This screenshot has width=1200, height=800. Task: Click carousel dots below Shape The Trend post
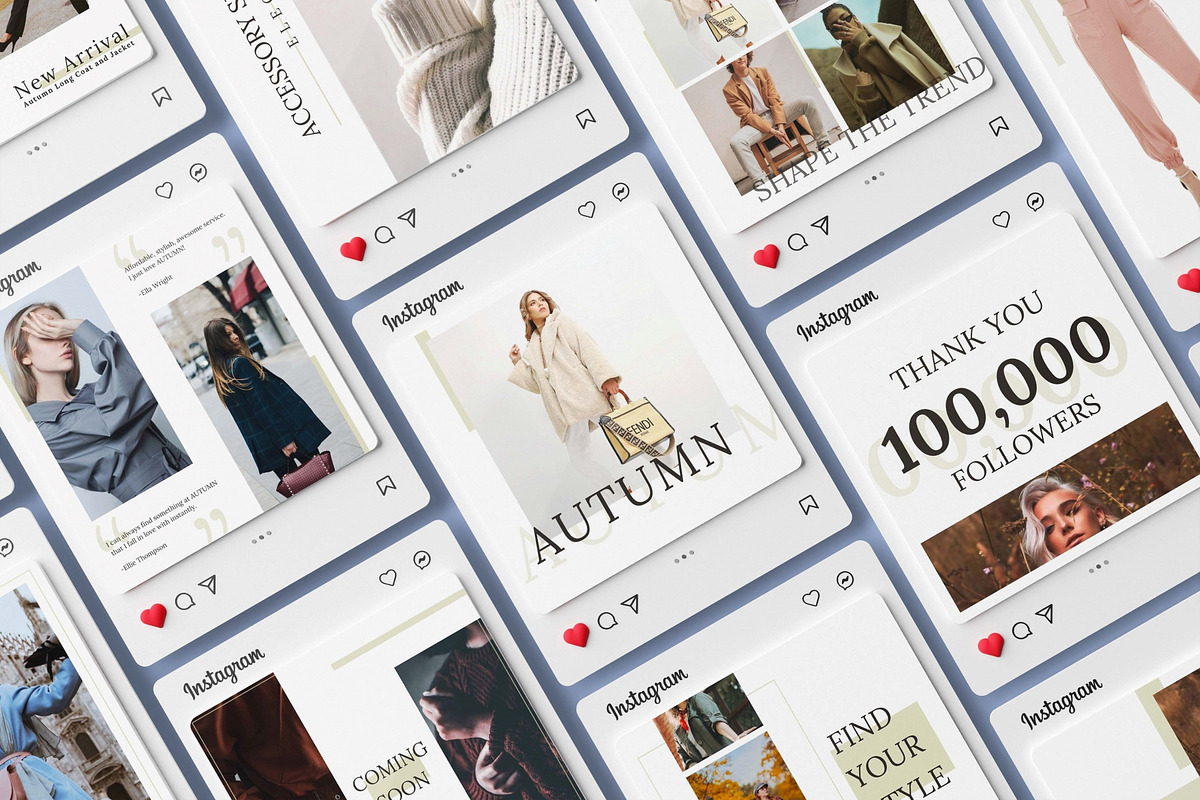874,177
